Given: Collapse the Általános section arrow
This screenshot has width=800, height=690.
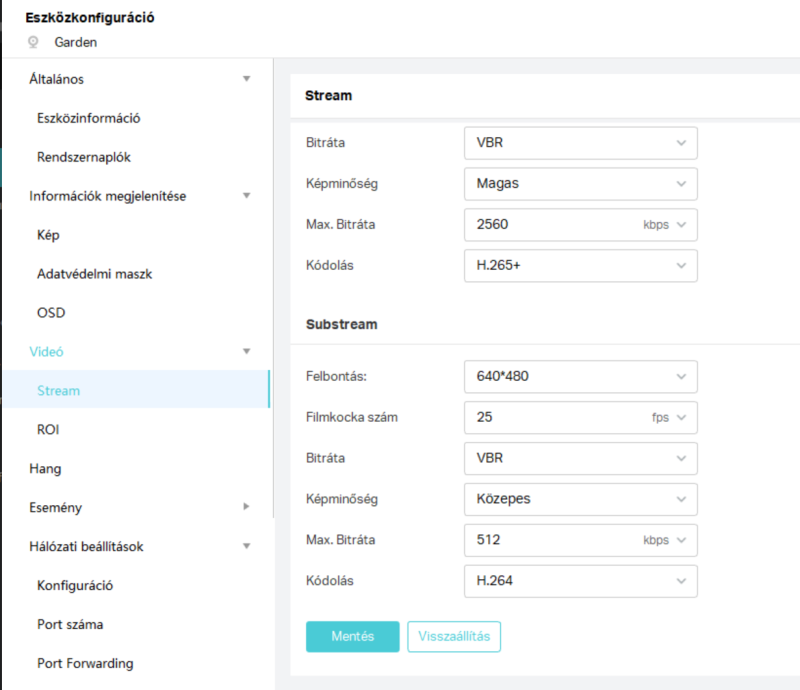Looking at the screenshot, I should click(x=246, y=79).
